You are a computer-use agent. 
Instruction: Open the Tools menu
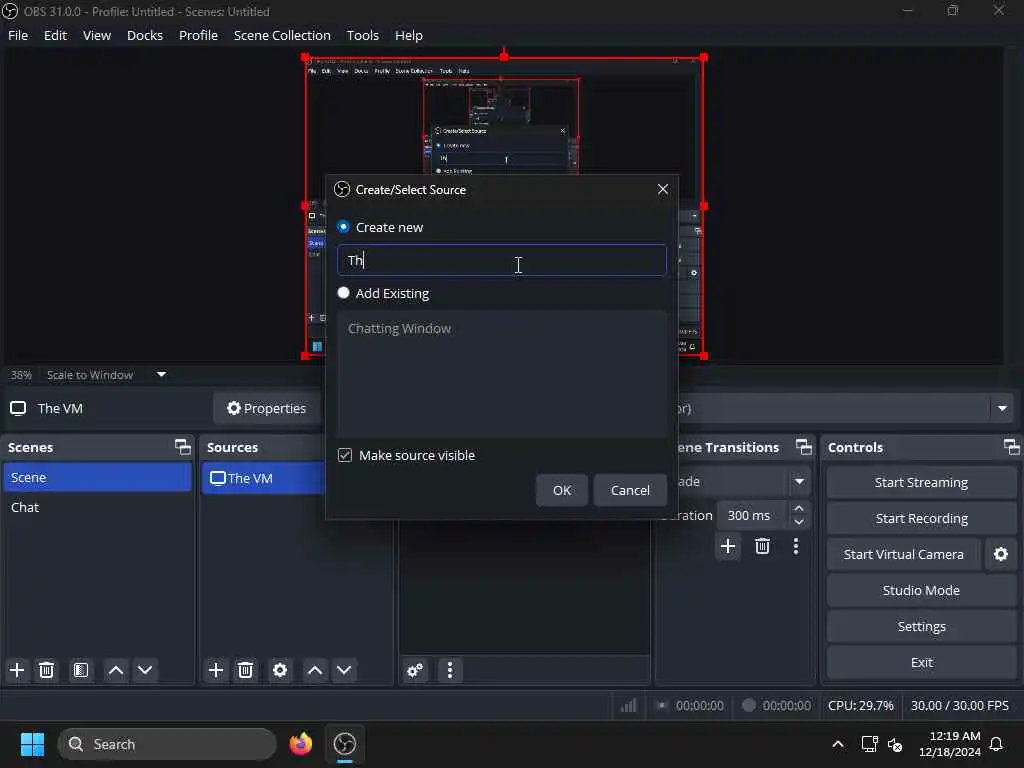362,35
